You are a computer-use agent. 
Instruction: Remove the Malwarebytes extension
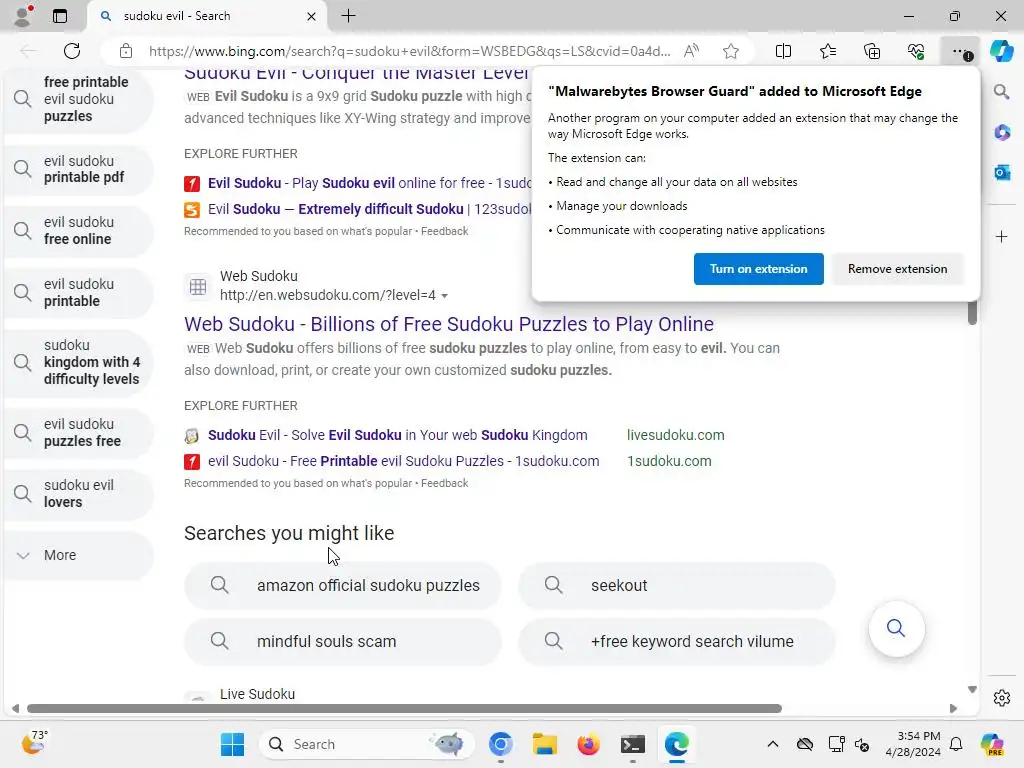point(897,269)
